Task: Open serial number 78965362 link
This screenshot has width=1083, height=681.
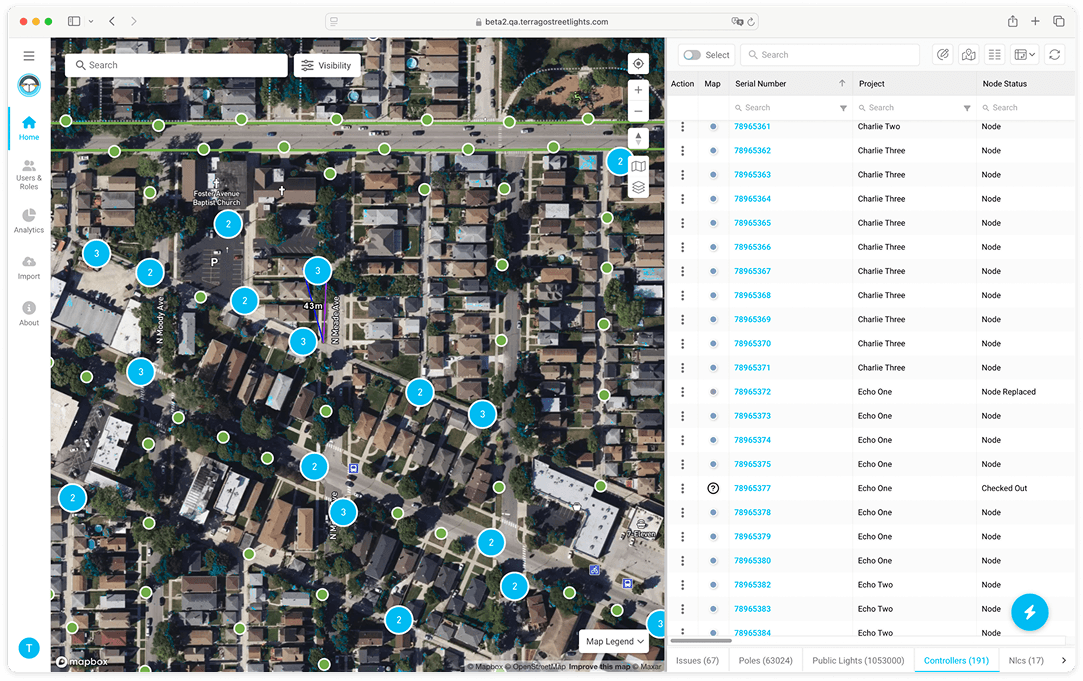Action: tap(752, 151)
